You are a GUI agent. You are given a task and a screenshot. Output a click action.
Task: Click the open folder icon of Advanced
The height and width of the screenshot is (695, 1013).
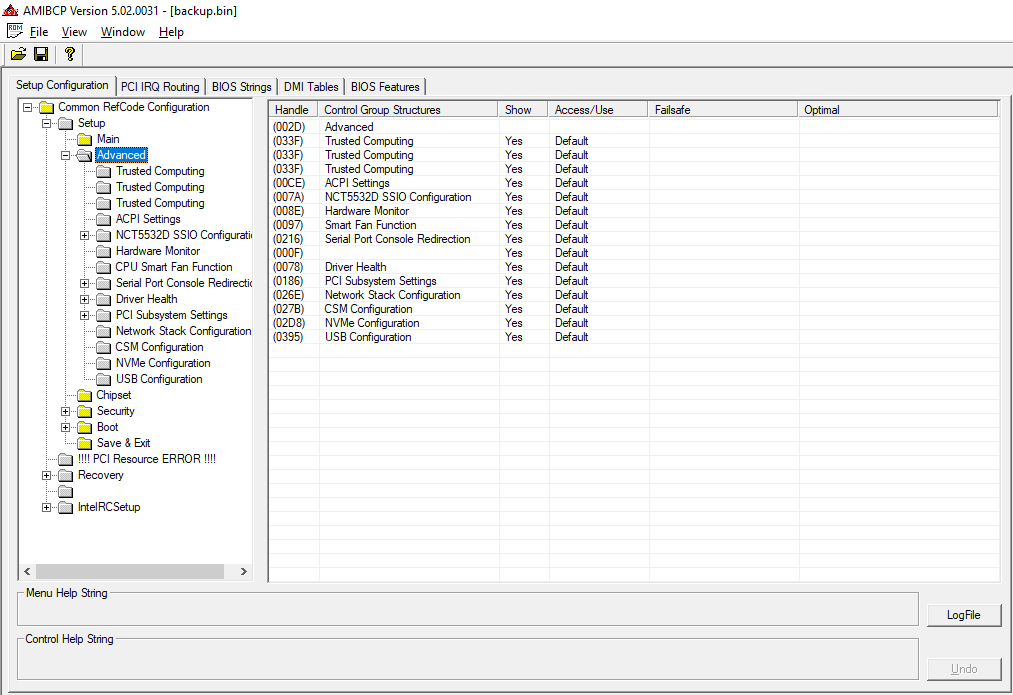tap(85, 155)
